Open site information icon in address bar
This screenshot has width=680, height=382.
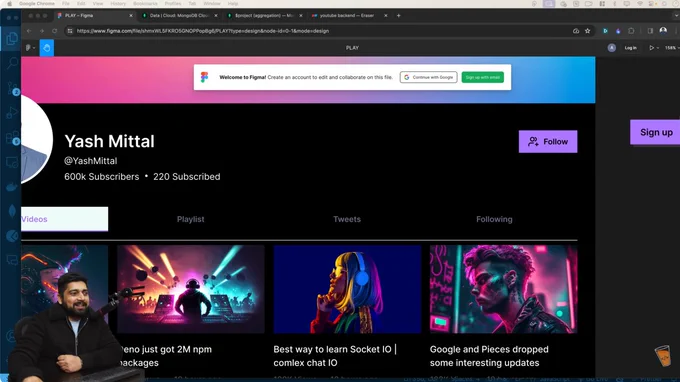coord(69,31)
